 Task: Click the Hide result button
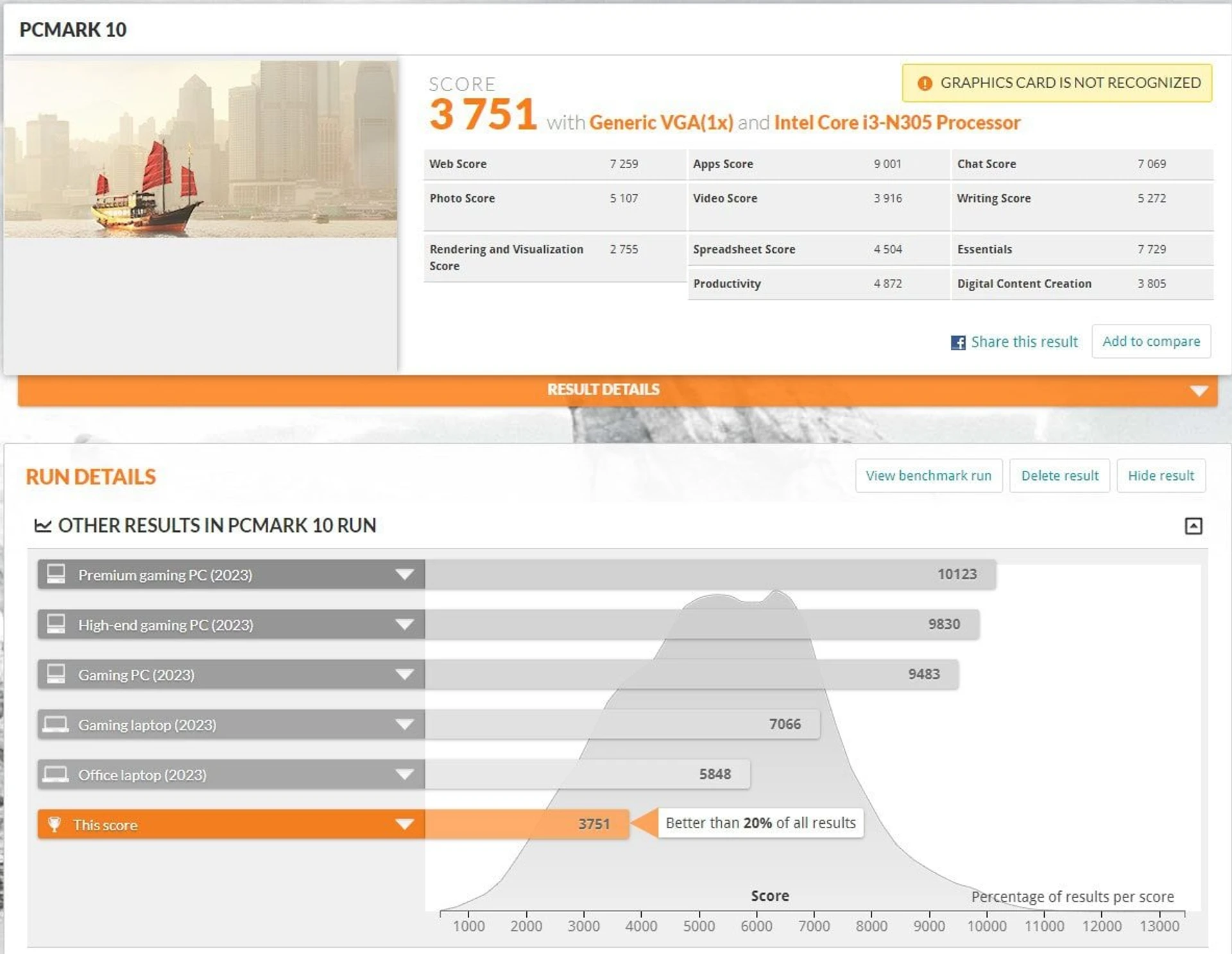(1161, 475)
